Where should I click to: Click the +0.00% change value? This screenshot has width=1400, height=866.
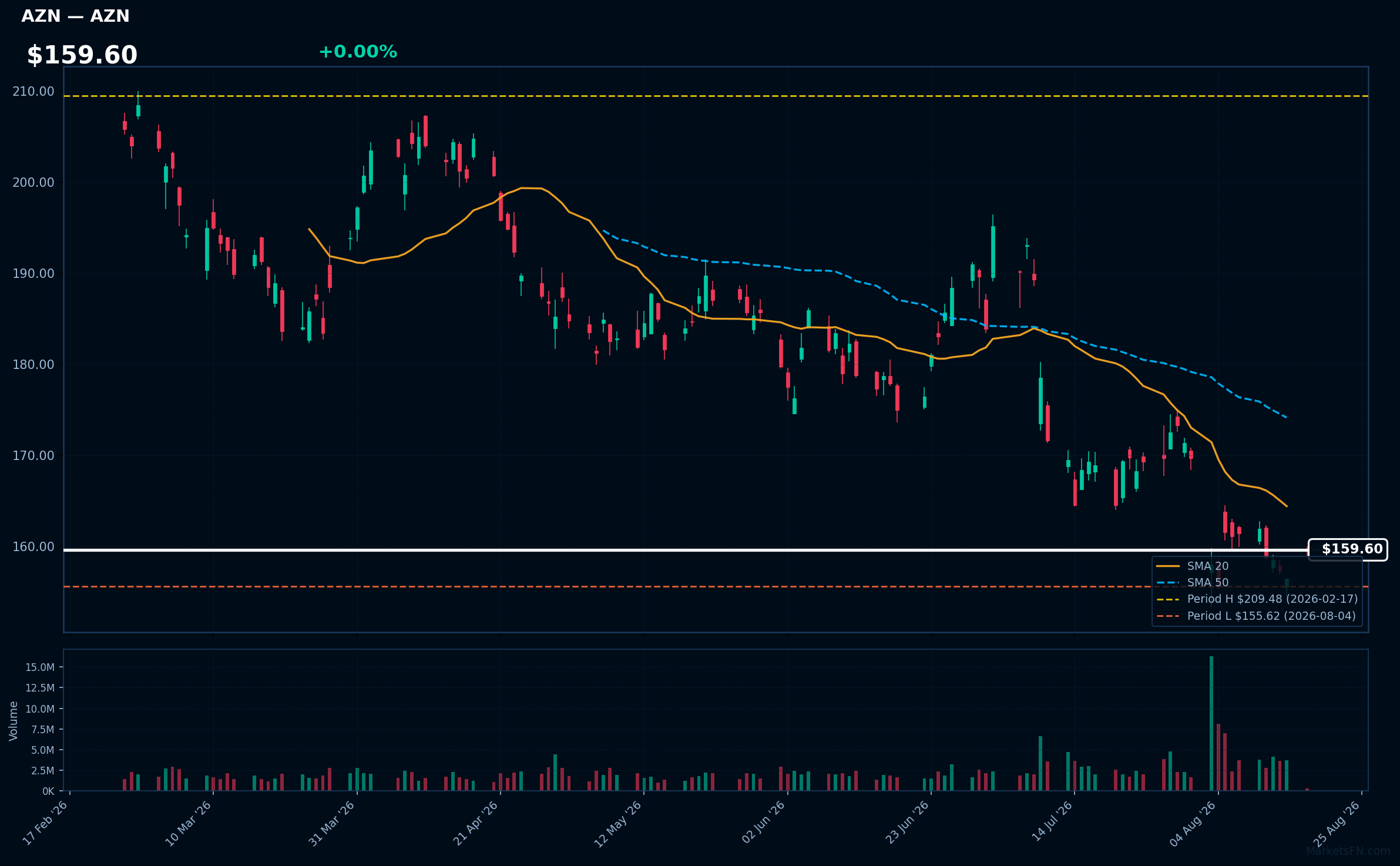[358, 52]
